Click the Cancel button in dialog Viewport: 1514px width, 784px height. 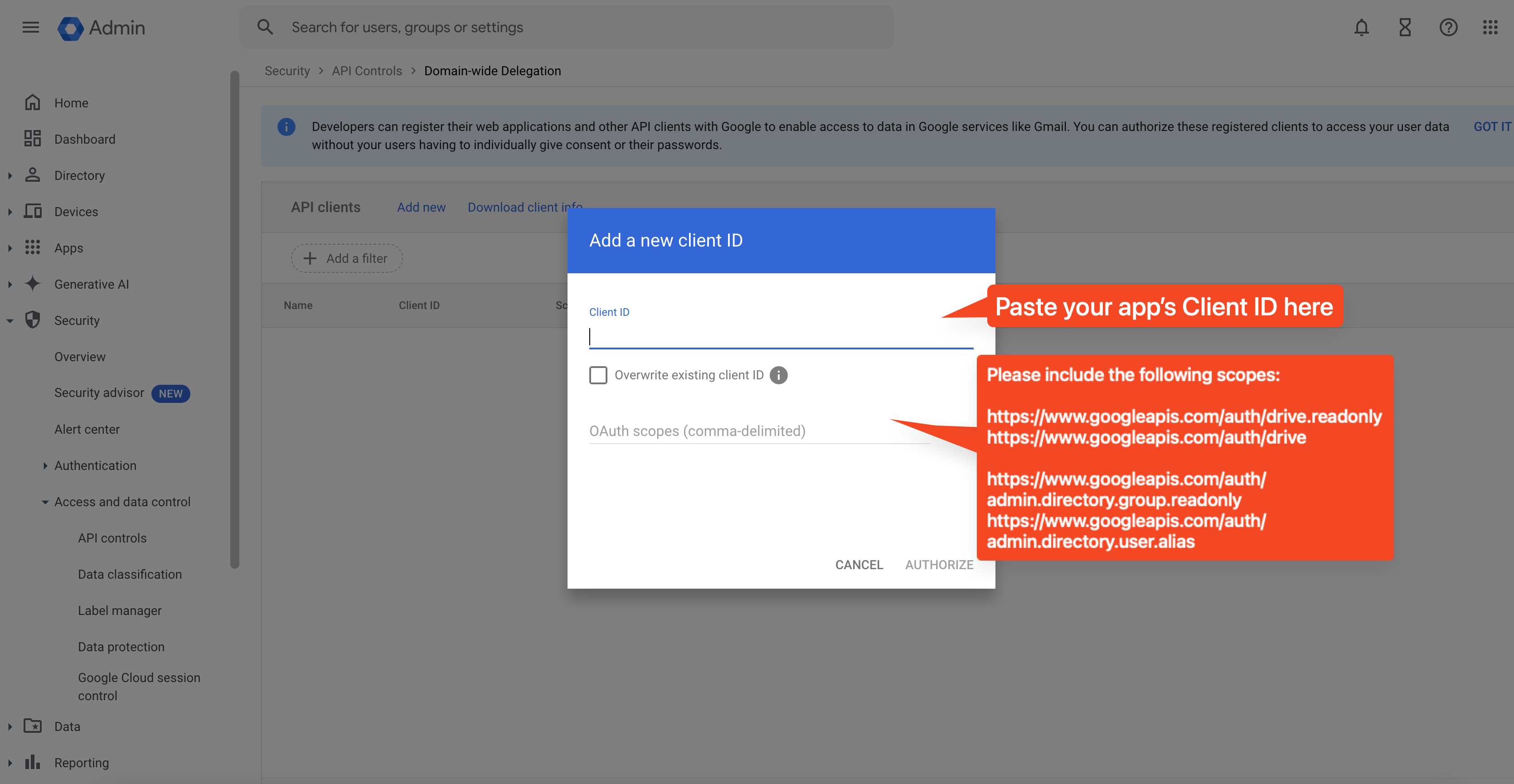[859, 565]
